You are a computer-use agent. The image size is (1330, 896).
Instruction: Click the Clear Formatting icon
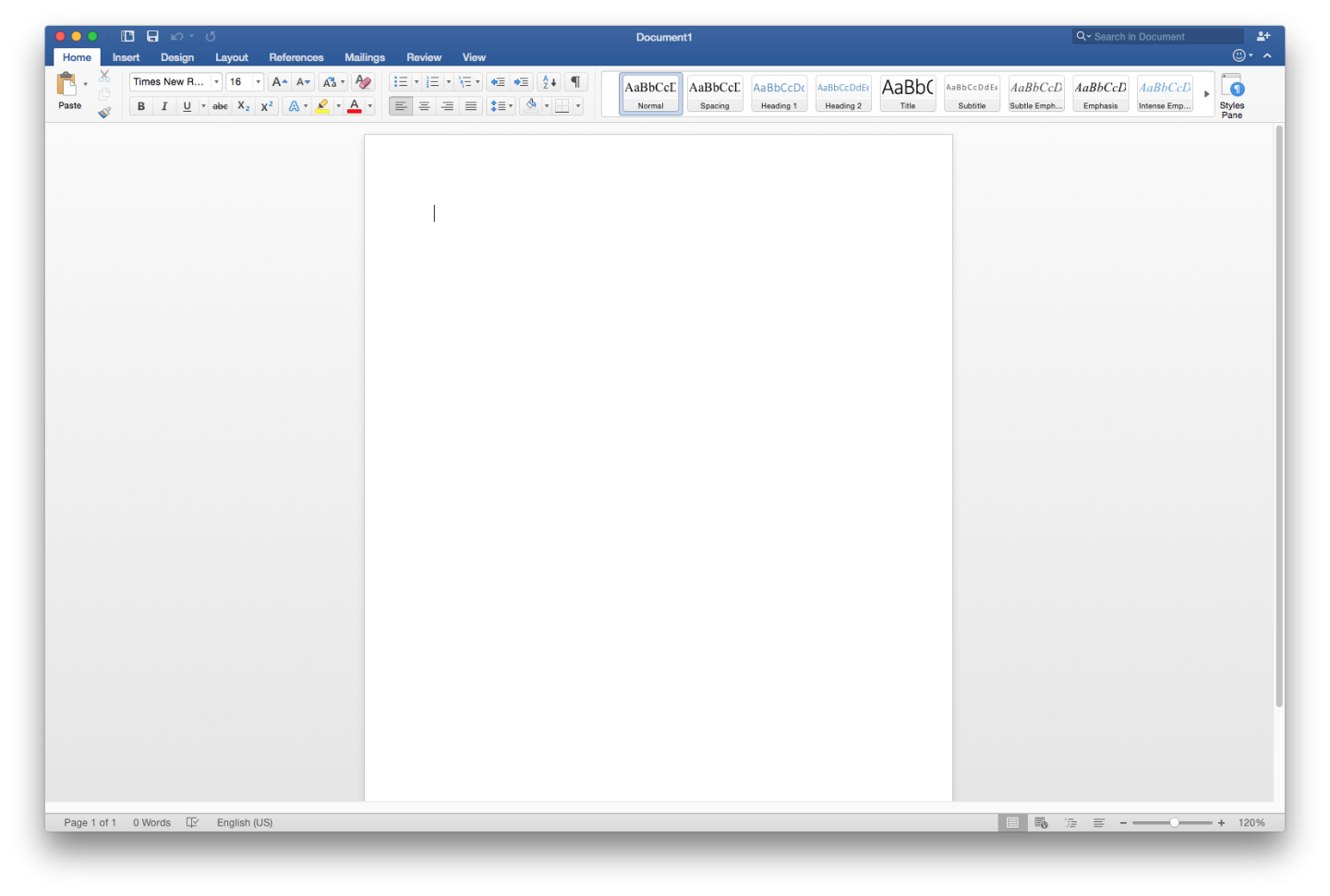363,81
